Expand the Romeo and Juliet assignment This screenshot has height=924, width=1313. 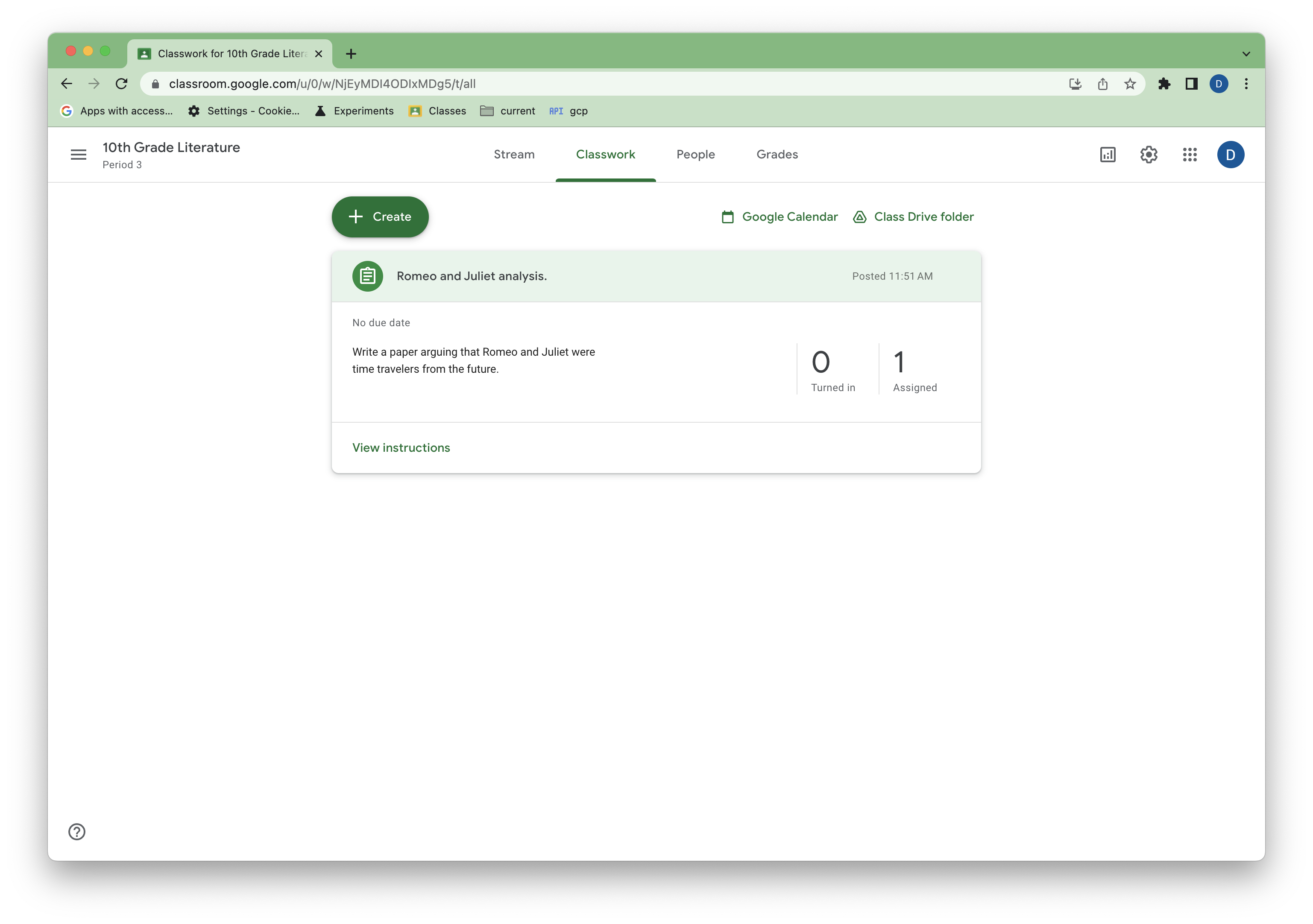[x=656, y=275]
